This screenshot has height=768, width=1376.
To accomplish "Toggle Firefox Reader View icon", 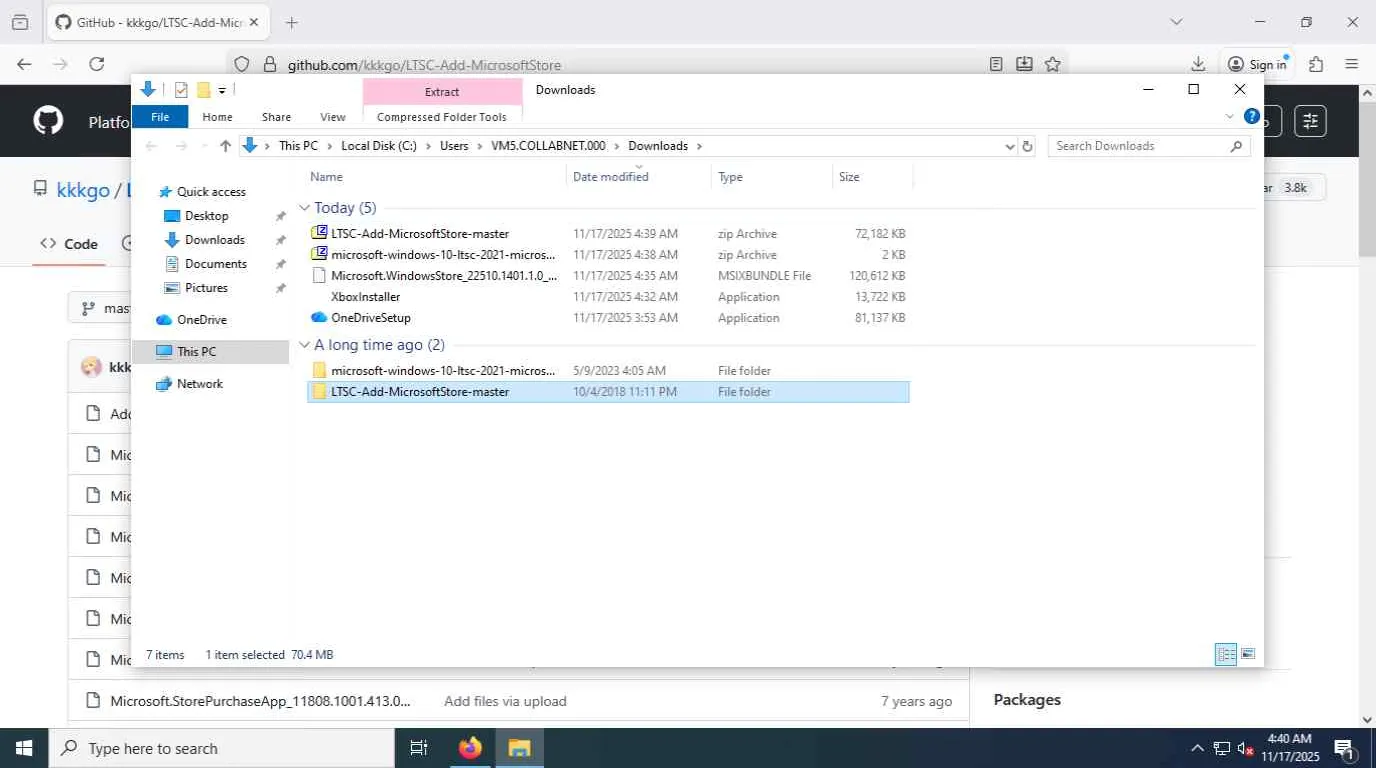I will coord(996,64).
